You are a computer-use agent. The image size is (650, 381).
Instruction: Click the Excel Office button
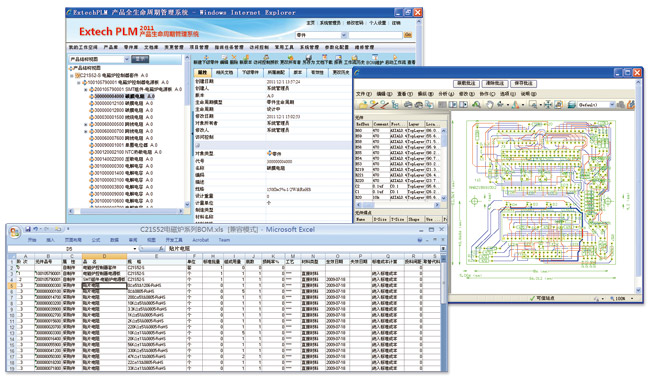(15, 232)
